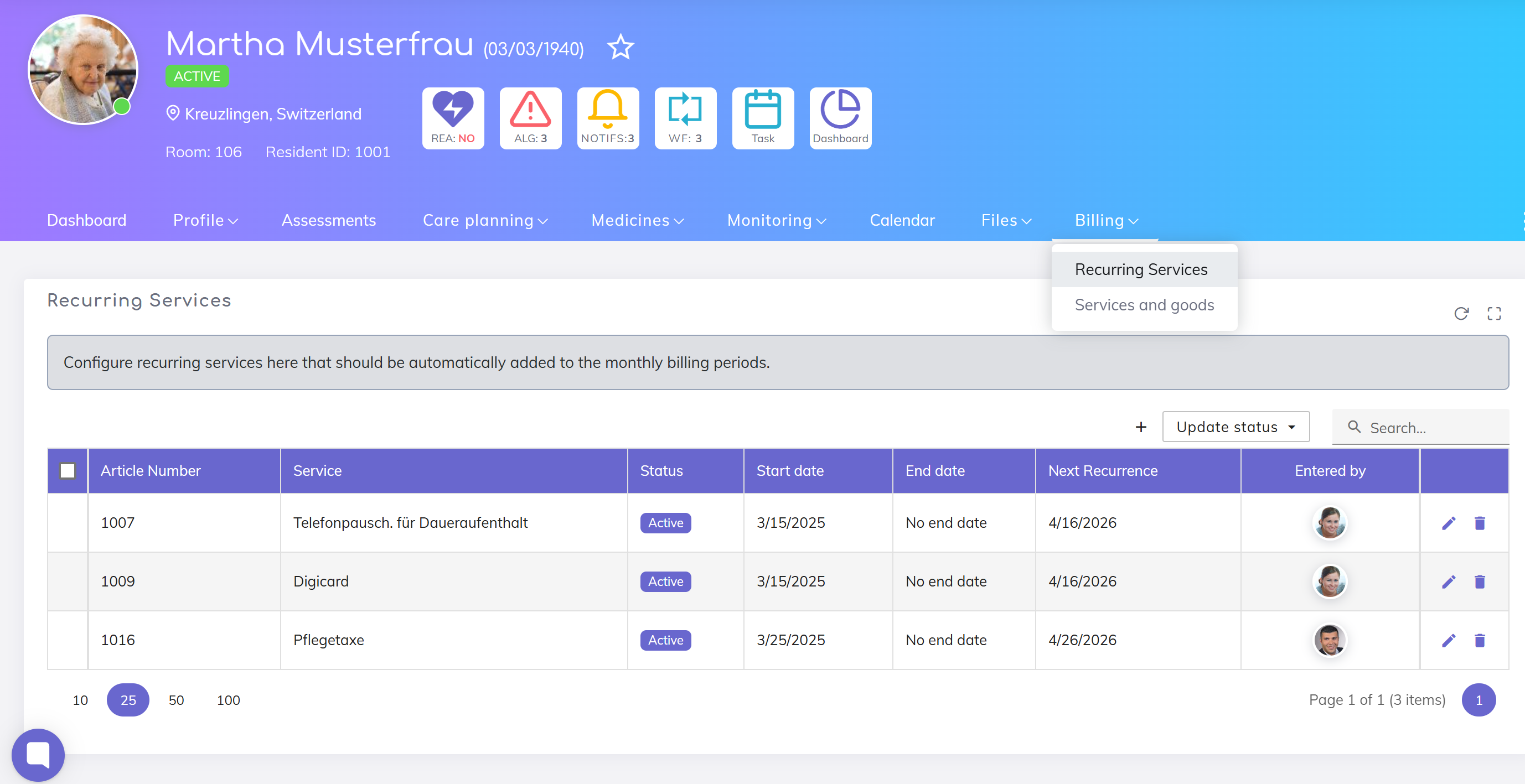
Task: Mark resident as favorite with star
Action: [621, 48]
